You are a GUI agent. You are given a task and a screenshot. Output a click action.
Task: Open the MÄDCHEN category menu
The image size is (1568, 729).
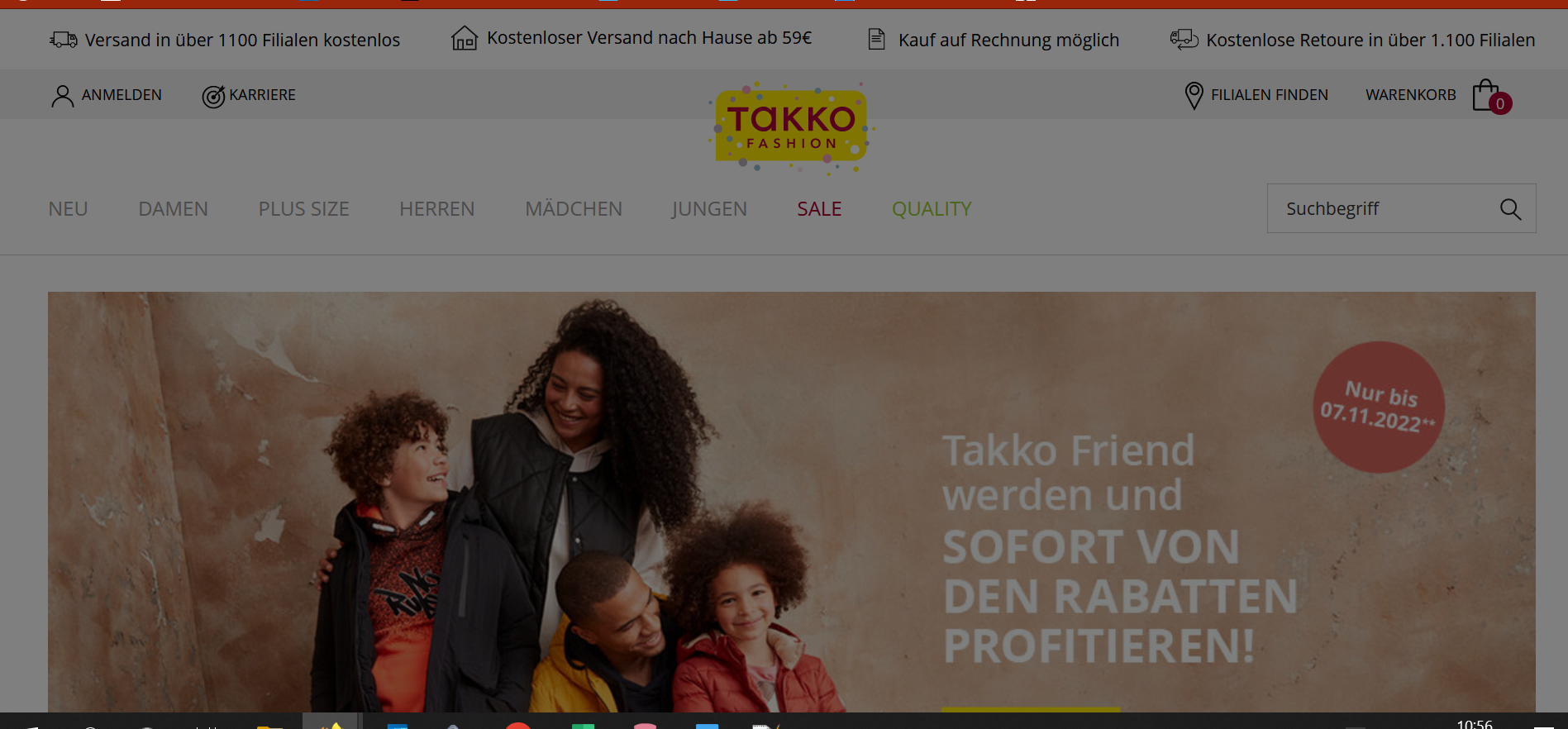tap(574, 208)
